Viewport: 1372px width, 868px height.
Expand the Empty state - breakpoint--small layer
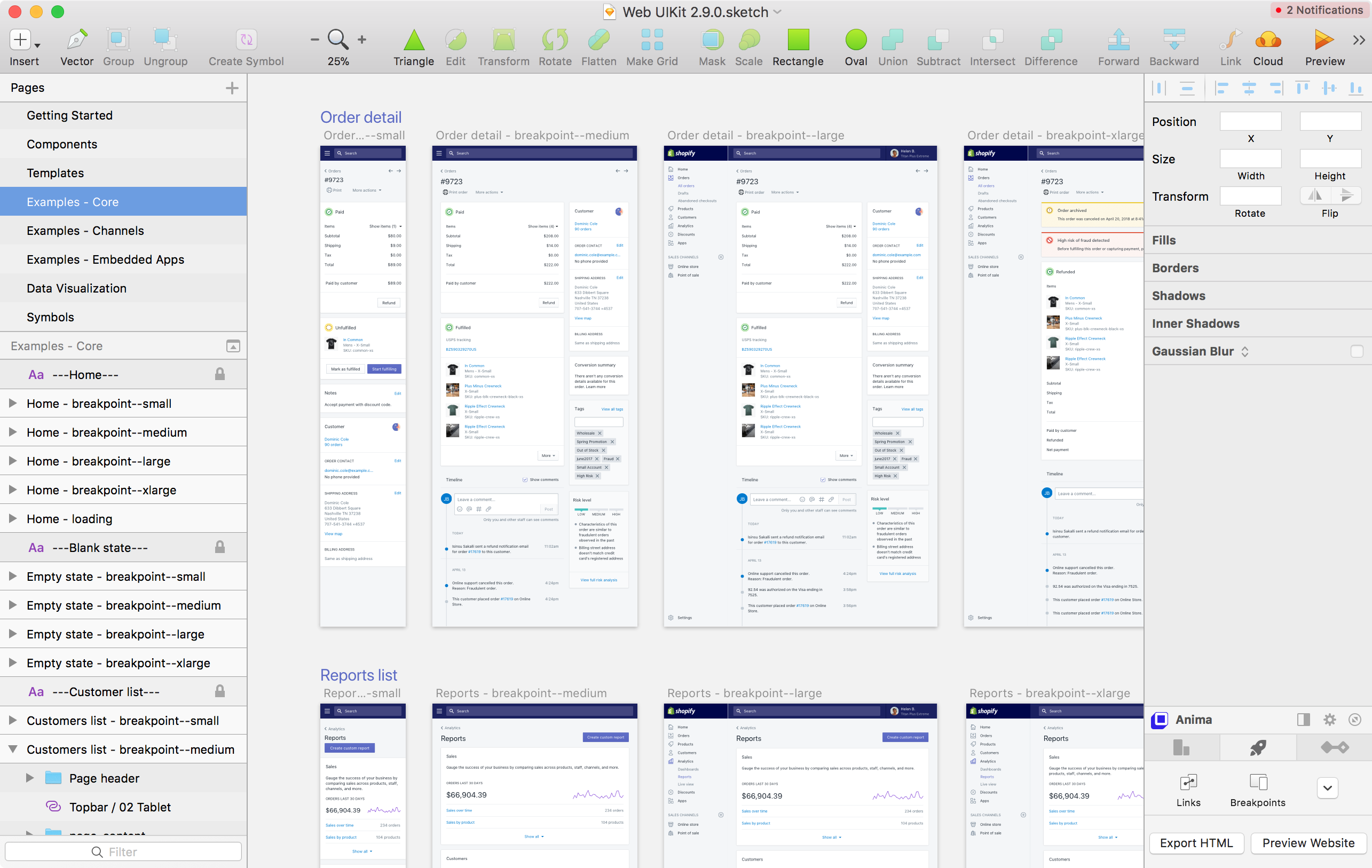click(x=13, y=576)
